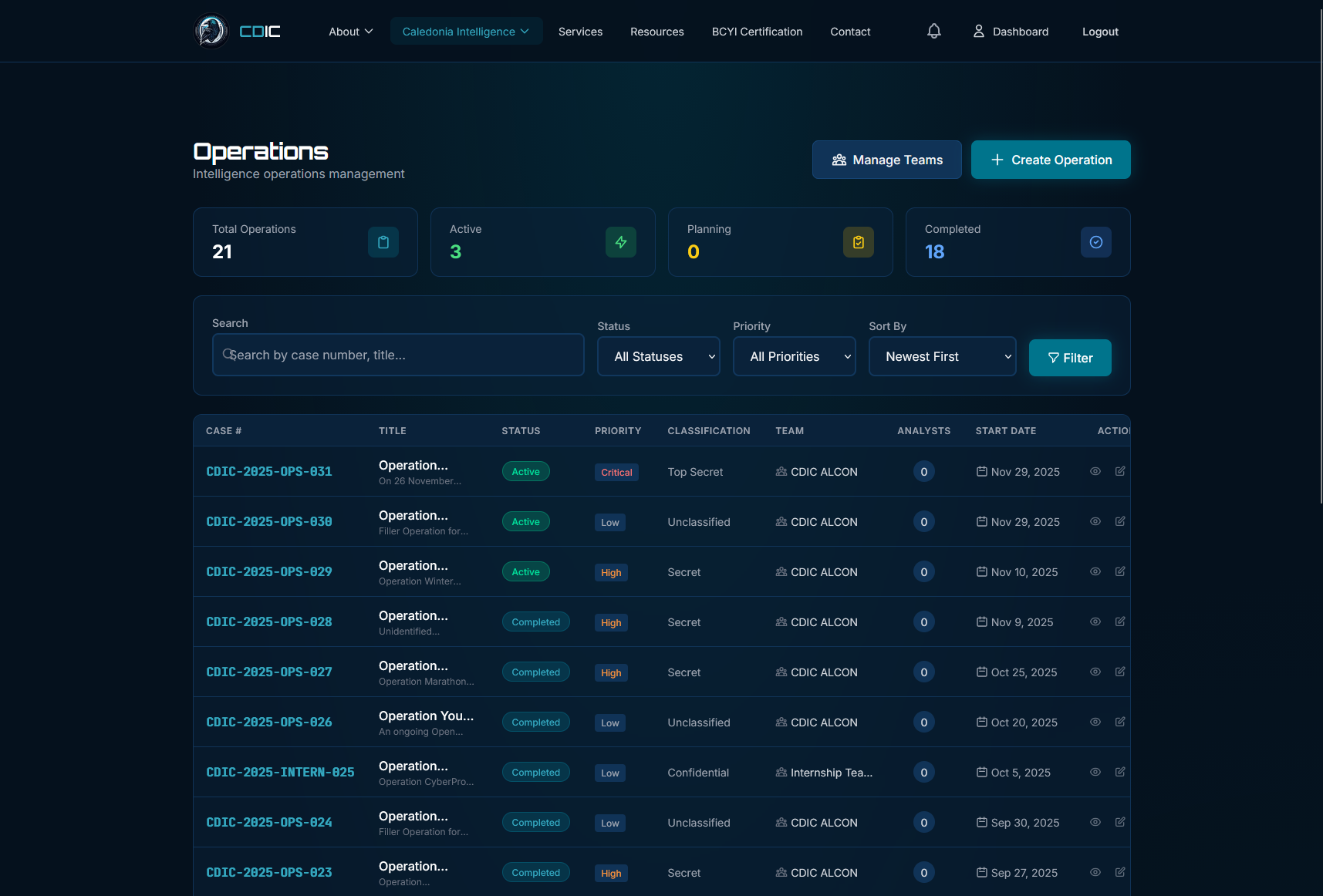
Task: Click the search by case number field
Action: click(x=397, y=355)
